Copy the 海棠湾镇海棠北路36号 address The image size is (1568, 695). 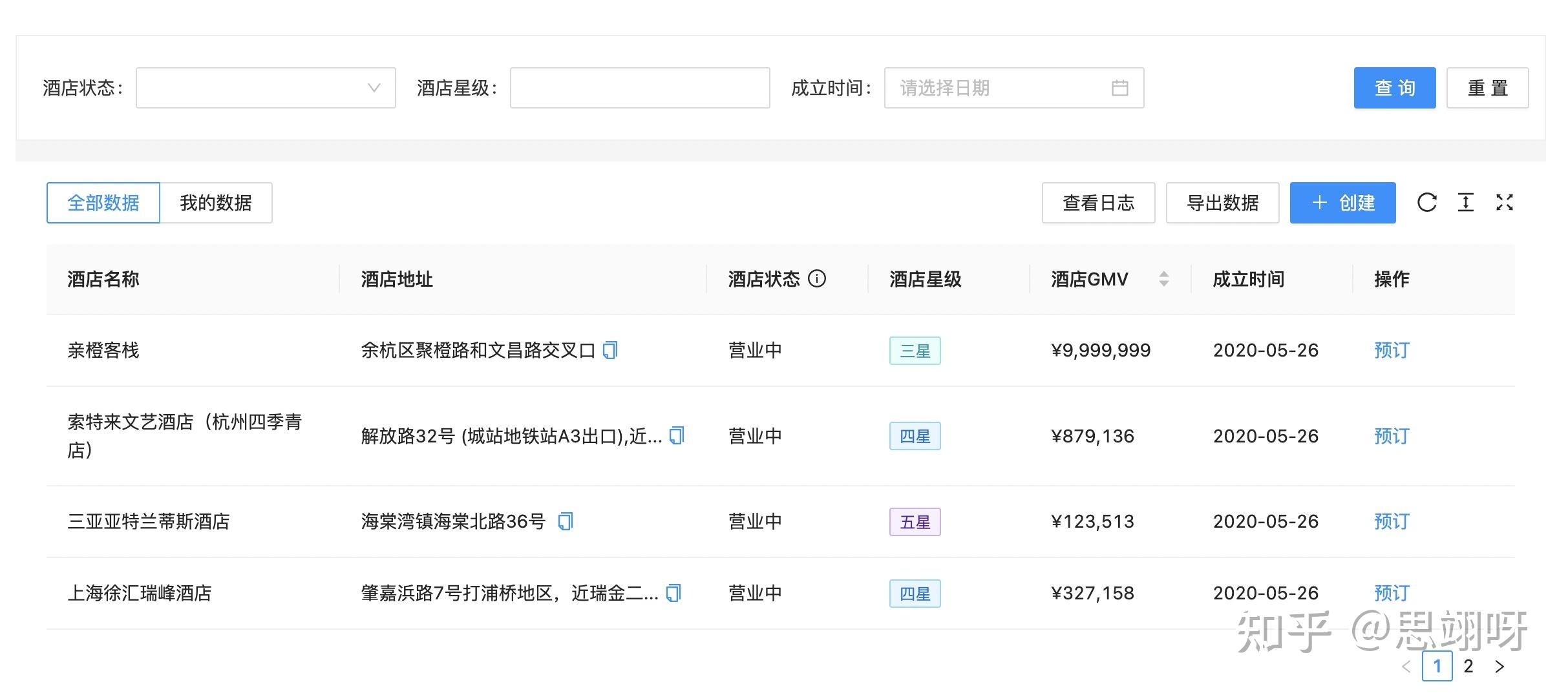point(566,521)
